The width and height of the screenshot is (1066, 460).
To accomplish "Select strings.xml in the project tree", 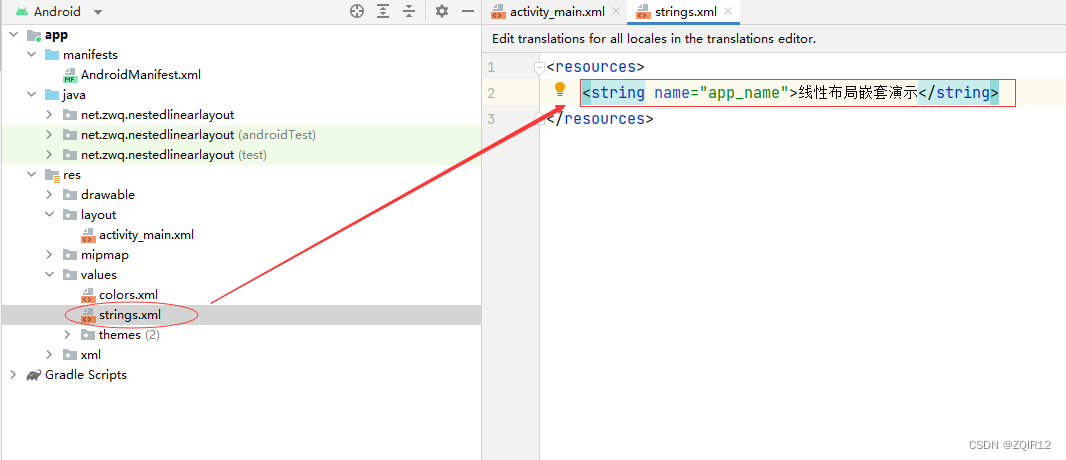I will (130, 315).
